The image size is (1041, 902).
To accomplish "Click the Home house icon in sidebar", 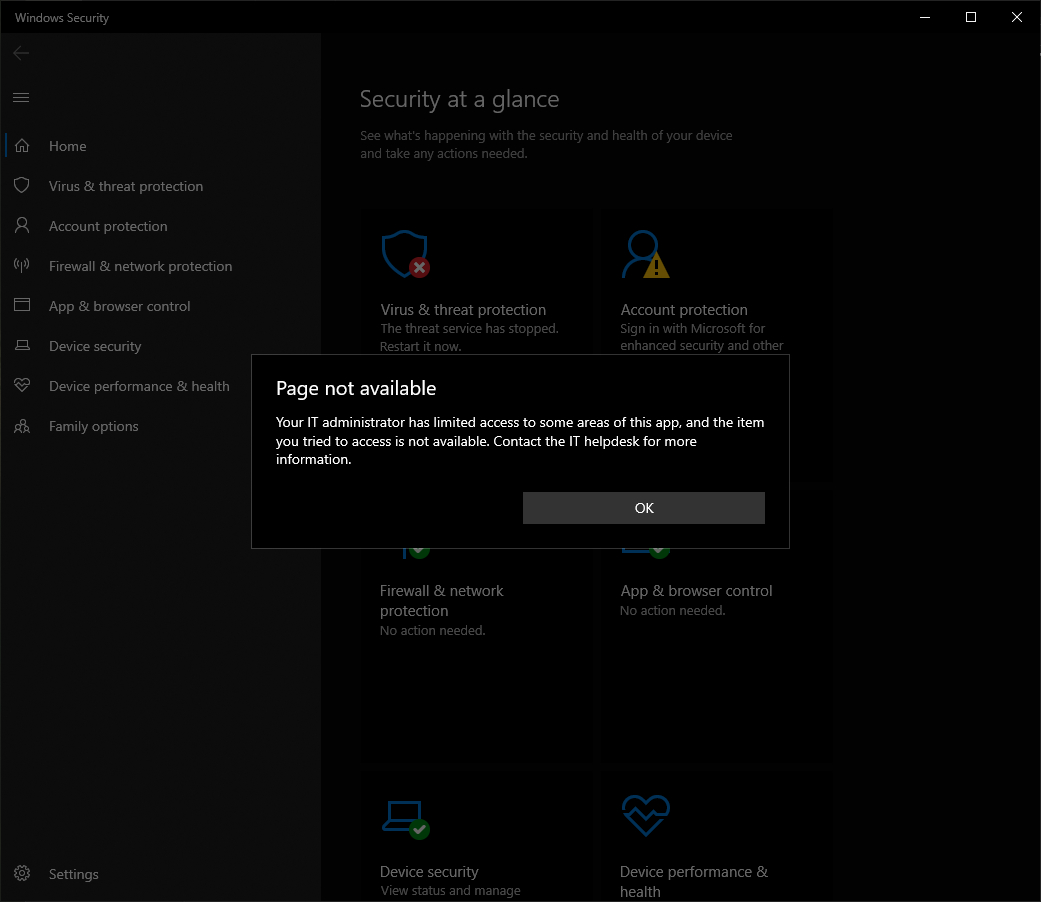I will tap(22, 145).
